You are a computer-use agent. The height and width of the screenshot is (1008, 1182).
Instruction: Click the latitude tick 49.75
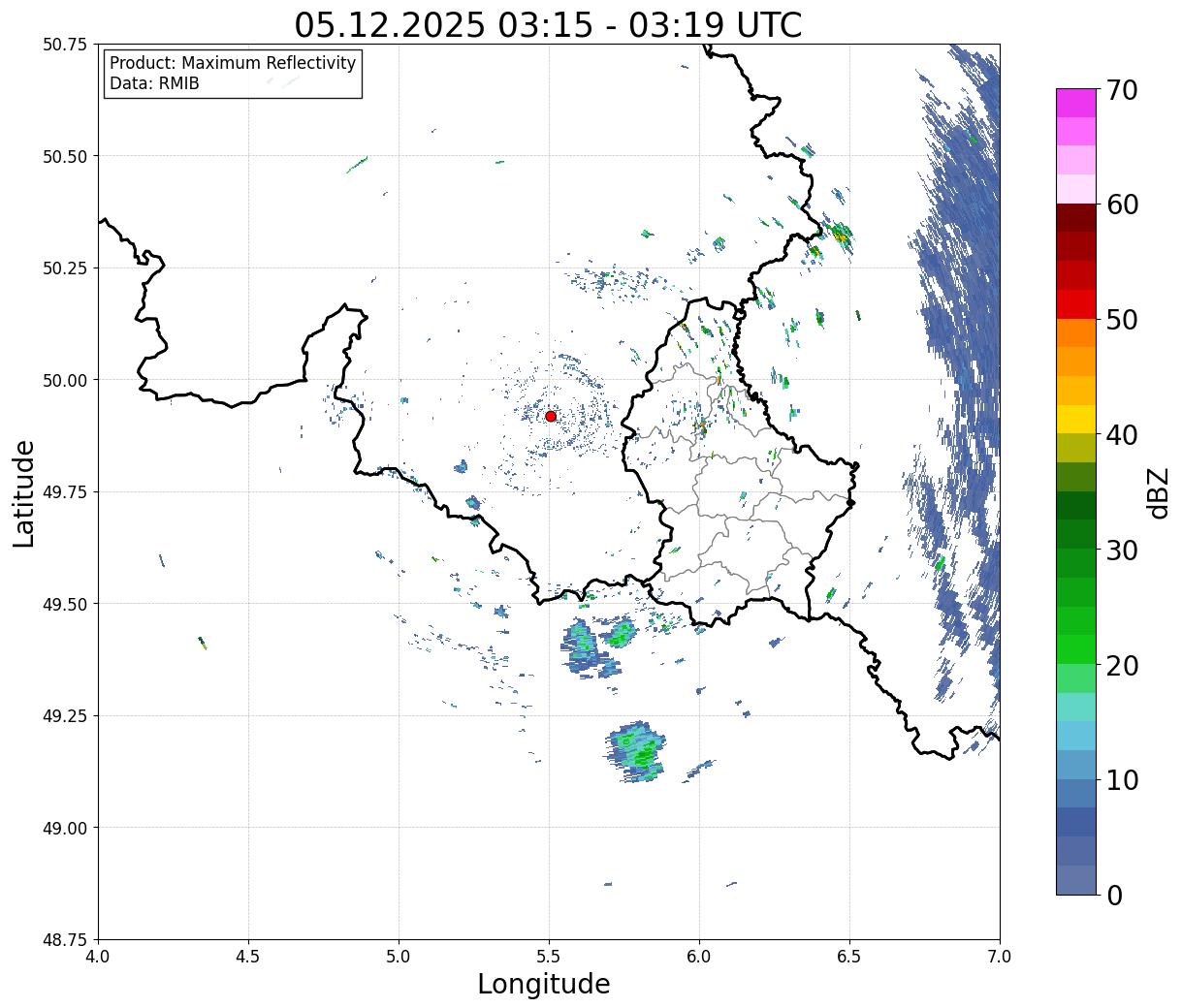pyautogui.click(x=65, y=491)
